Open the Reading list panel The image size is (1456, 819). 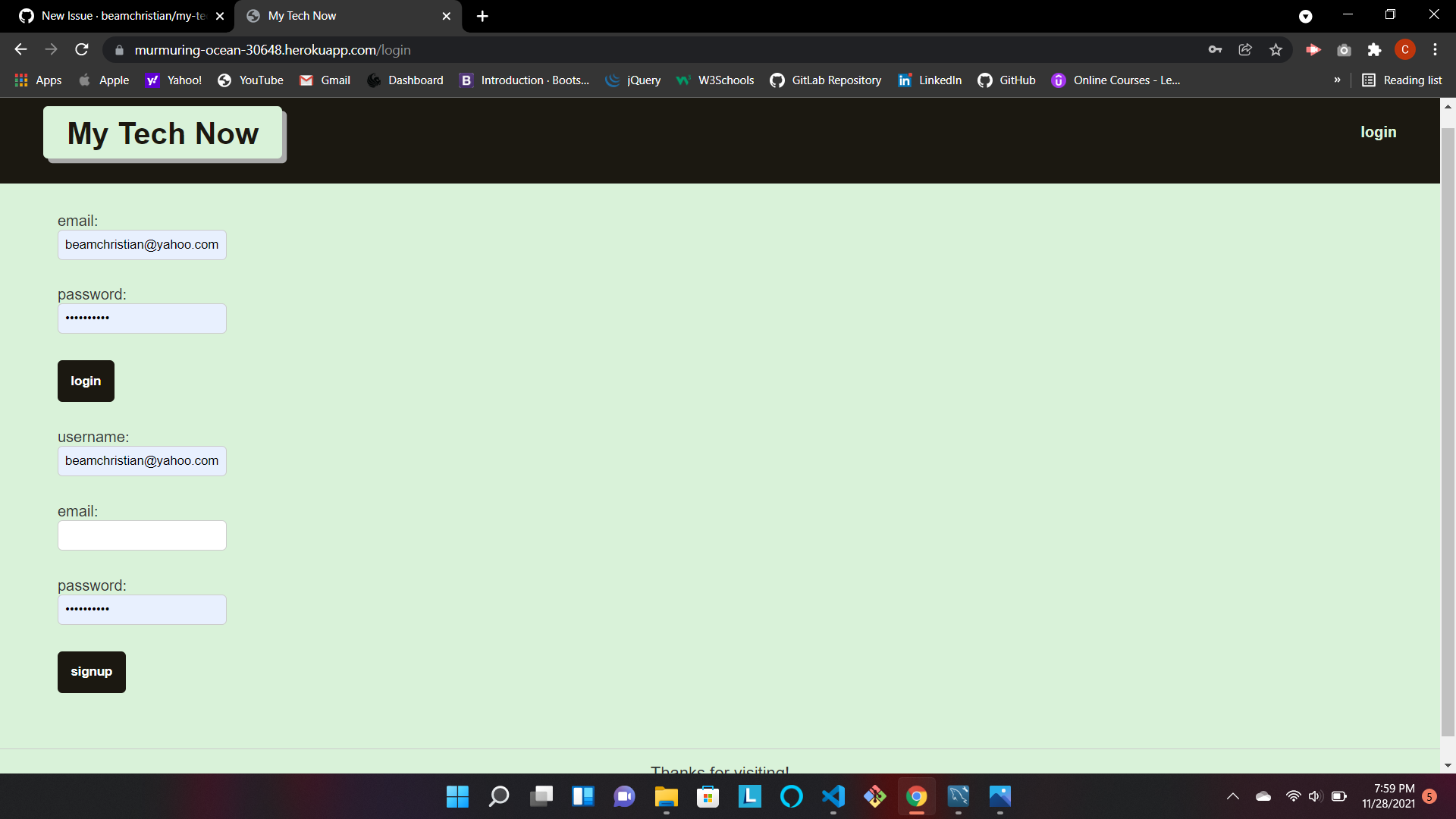coord(1402,80)
